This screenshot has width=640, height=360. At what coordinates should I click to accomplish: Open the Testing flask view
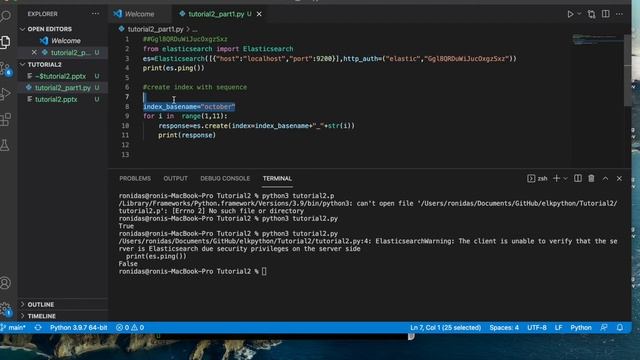[5, 145]
